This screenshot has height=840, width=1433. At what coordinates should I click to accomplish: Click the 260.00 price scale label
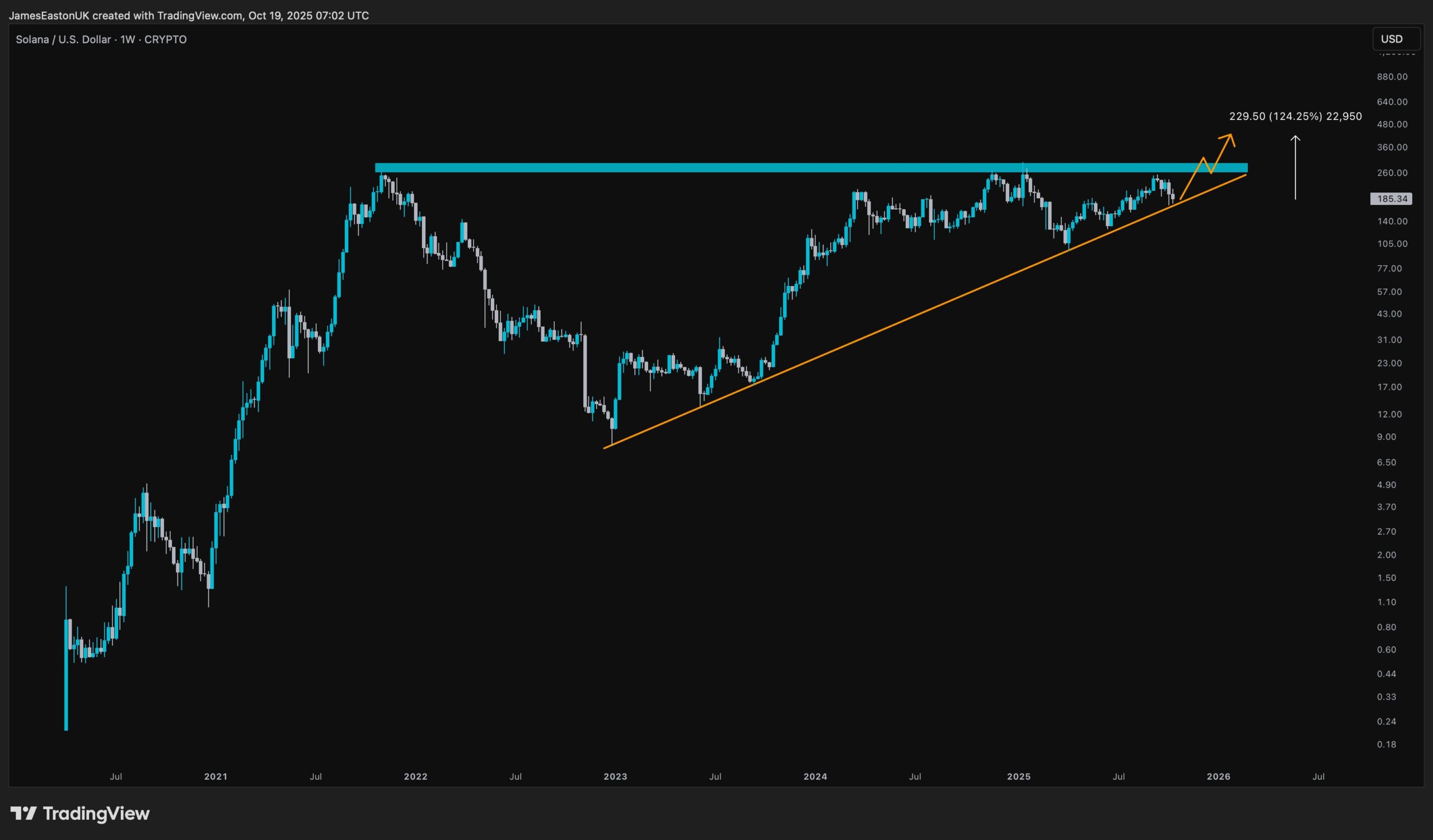(1392, 173)
